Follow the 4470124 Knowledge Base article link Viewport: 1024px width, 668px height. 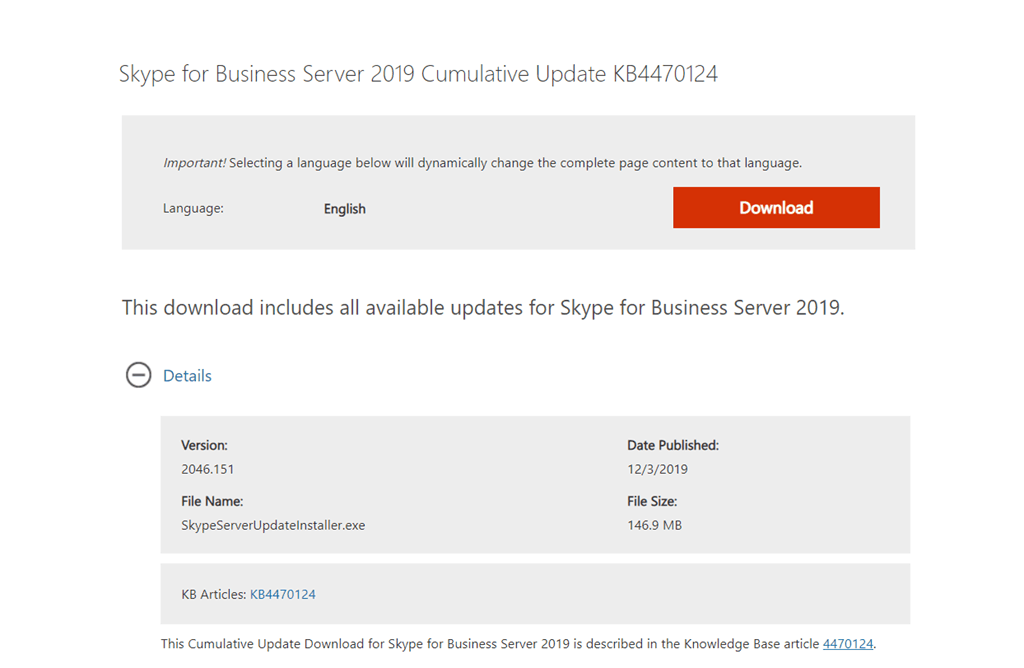tap(848, 644)
